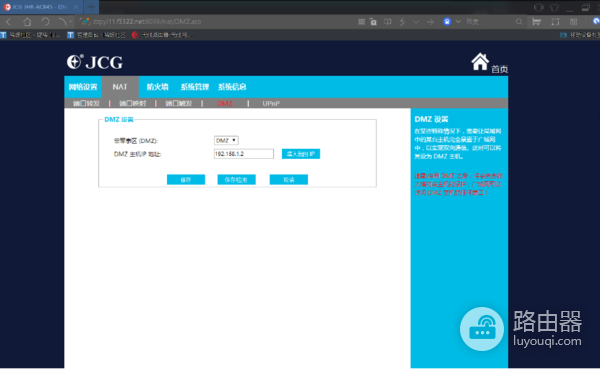
Task: Open the 系统管理 system management menu
Action: [195, 87]
